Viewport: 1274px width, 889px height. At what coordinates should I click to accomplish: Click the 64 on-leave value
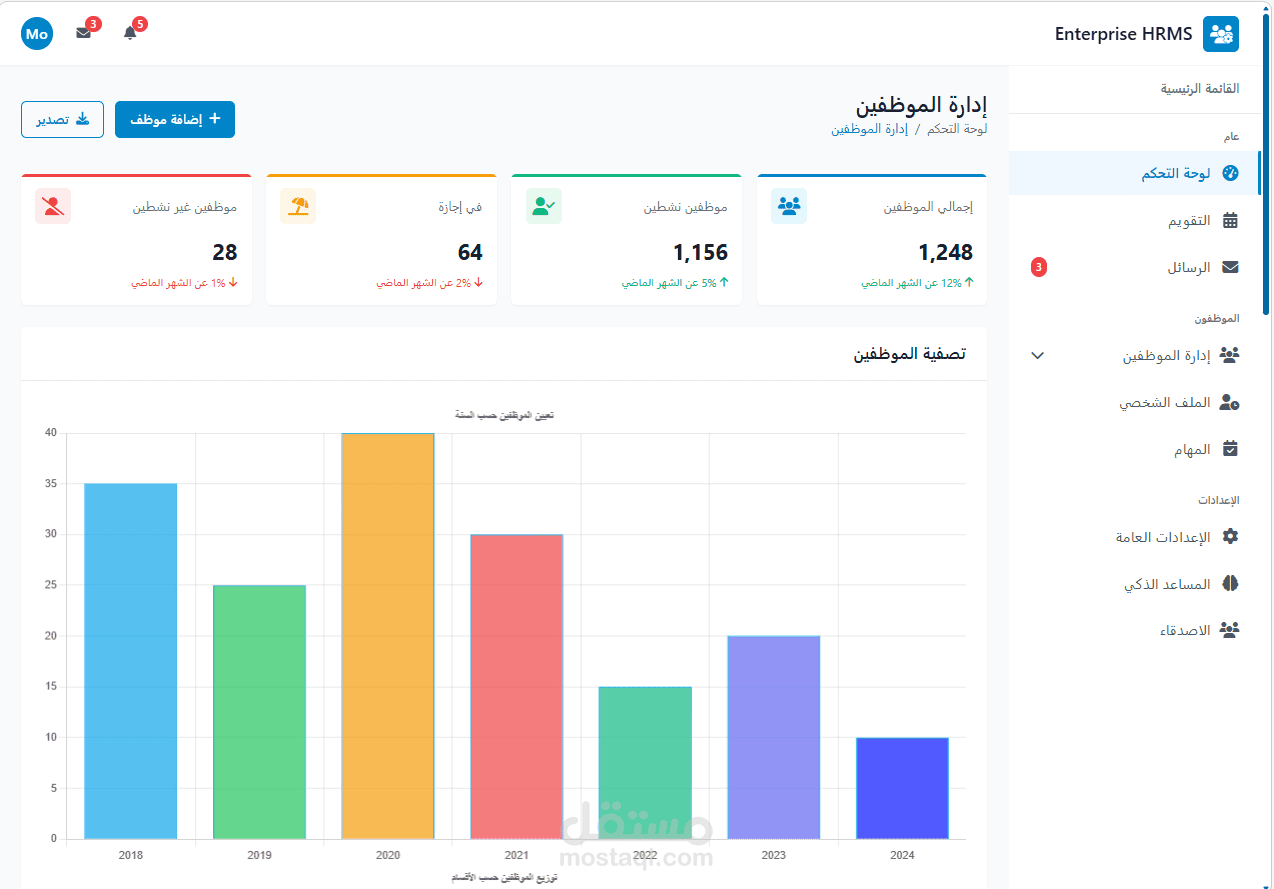(x=470, y=252)
